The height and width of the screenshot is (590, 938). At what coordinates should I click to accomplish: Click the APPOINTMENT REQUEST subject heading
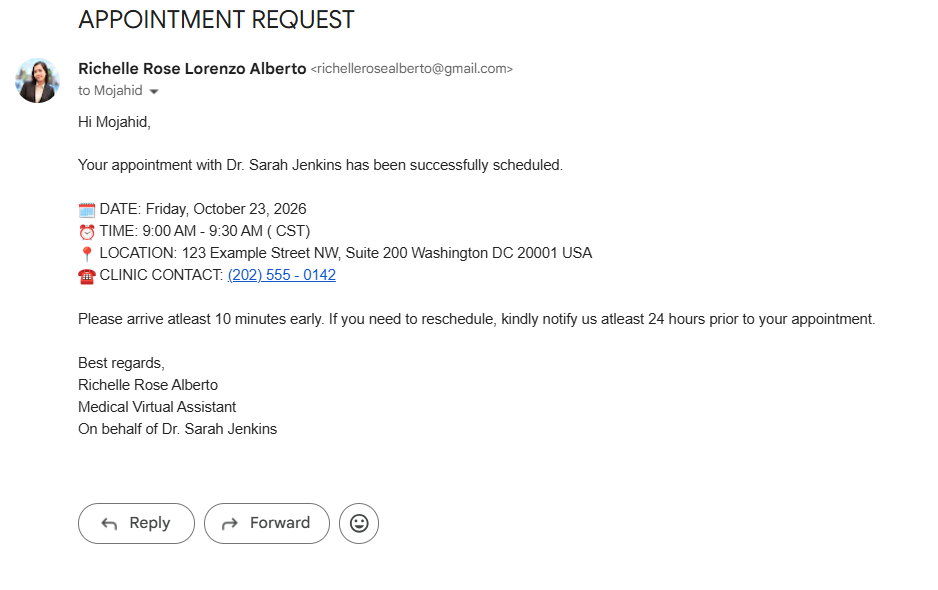217,20
